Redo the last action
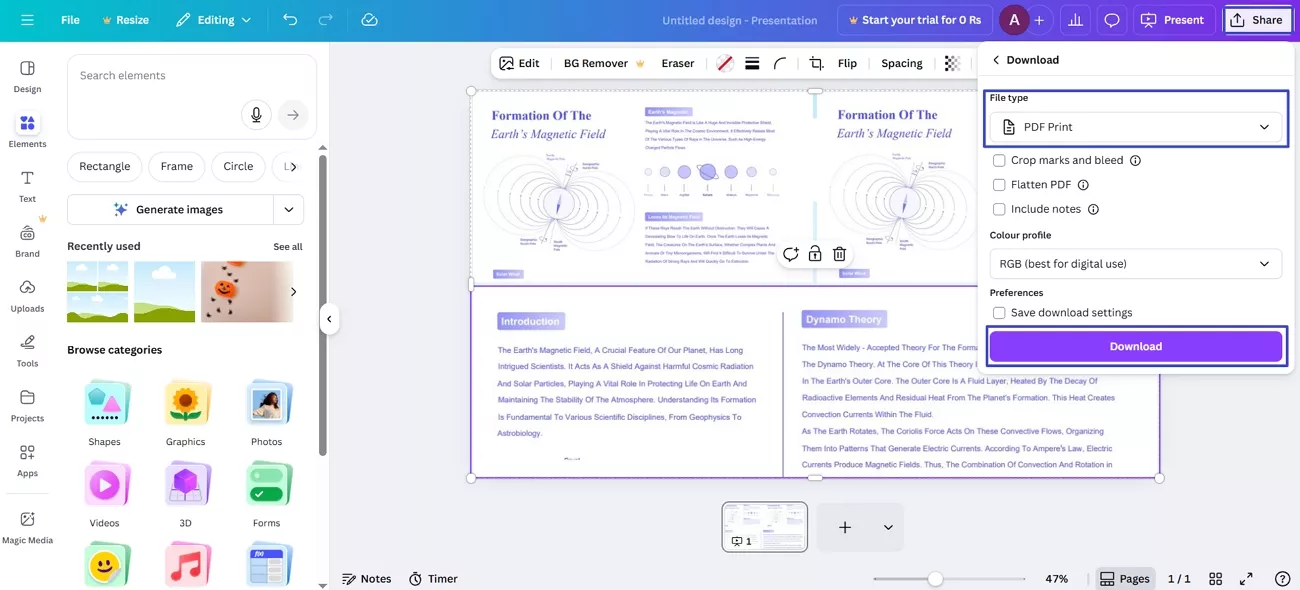Screen dimensions: 1300x590 (325, 20)
